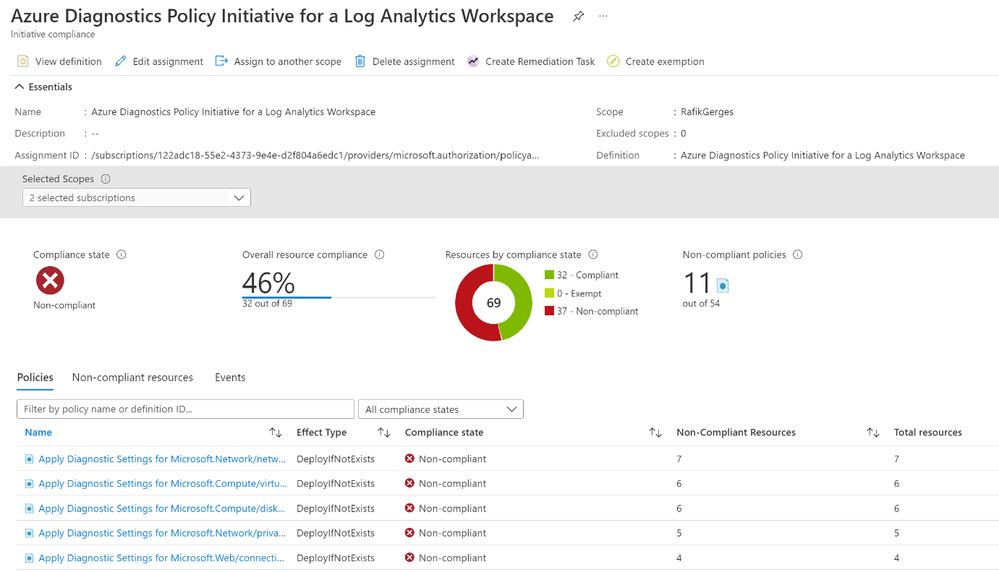Image resolution: width=999 pixels, height=572 pixels.
Task: Open Apply Diagnostic Settings for Microsoft.Compute/virtu... policy
Action: coord(162,483)
